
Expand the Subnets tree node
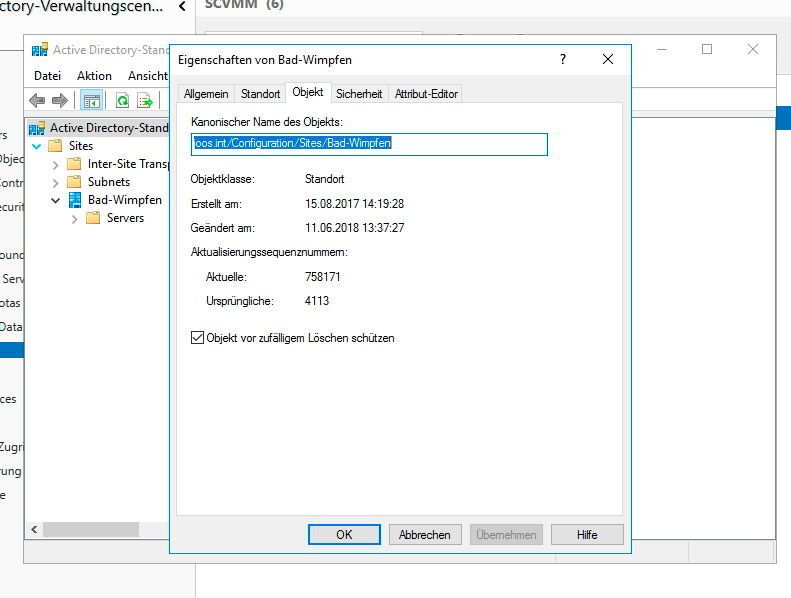55,182
